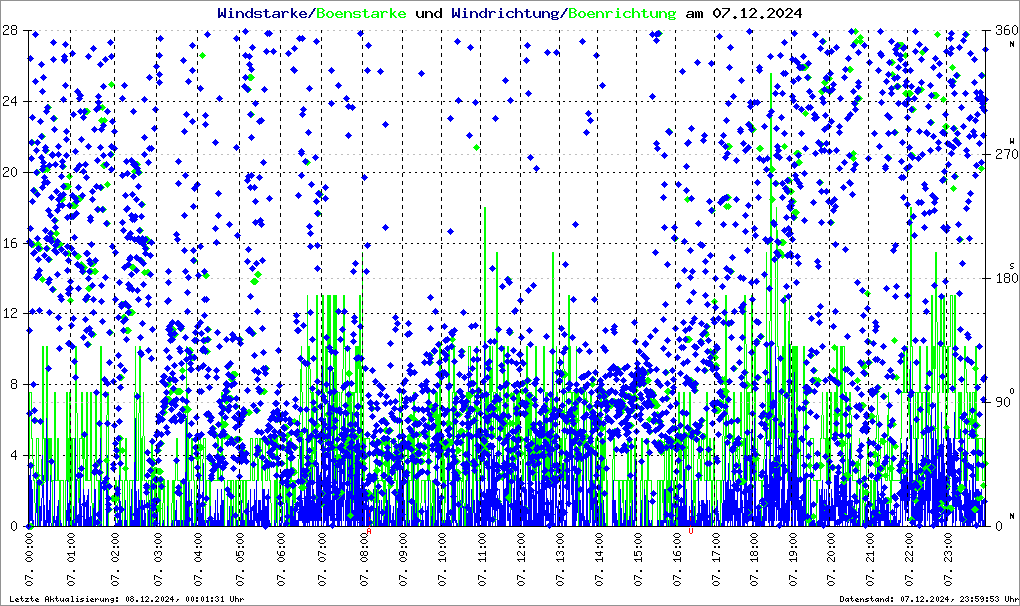
Task: Click time label '07. 11:00'
Action: click(482, 559)
